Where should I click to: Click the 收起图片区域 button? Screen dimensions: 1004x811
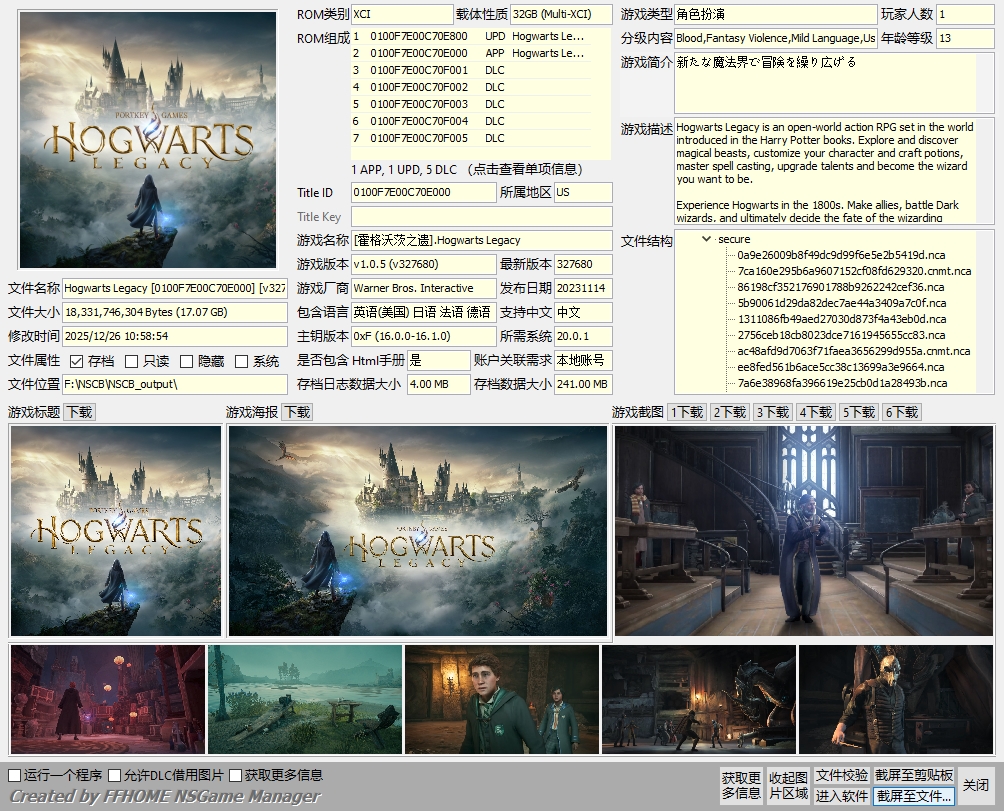click(x=788, y=785)
